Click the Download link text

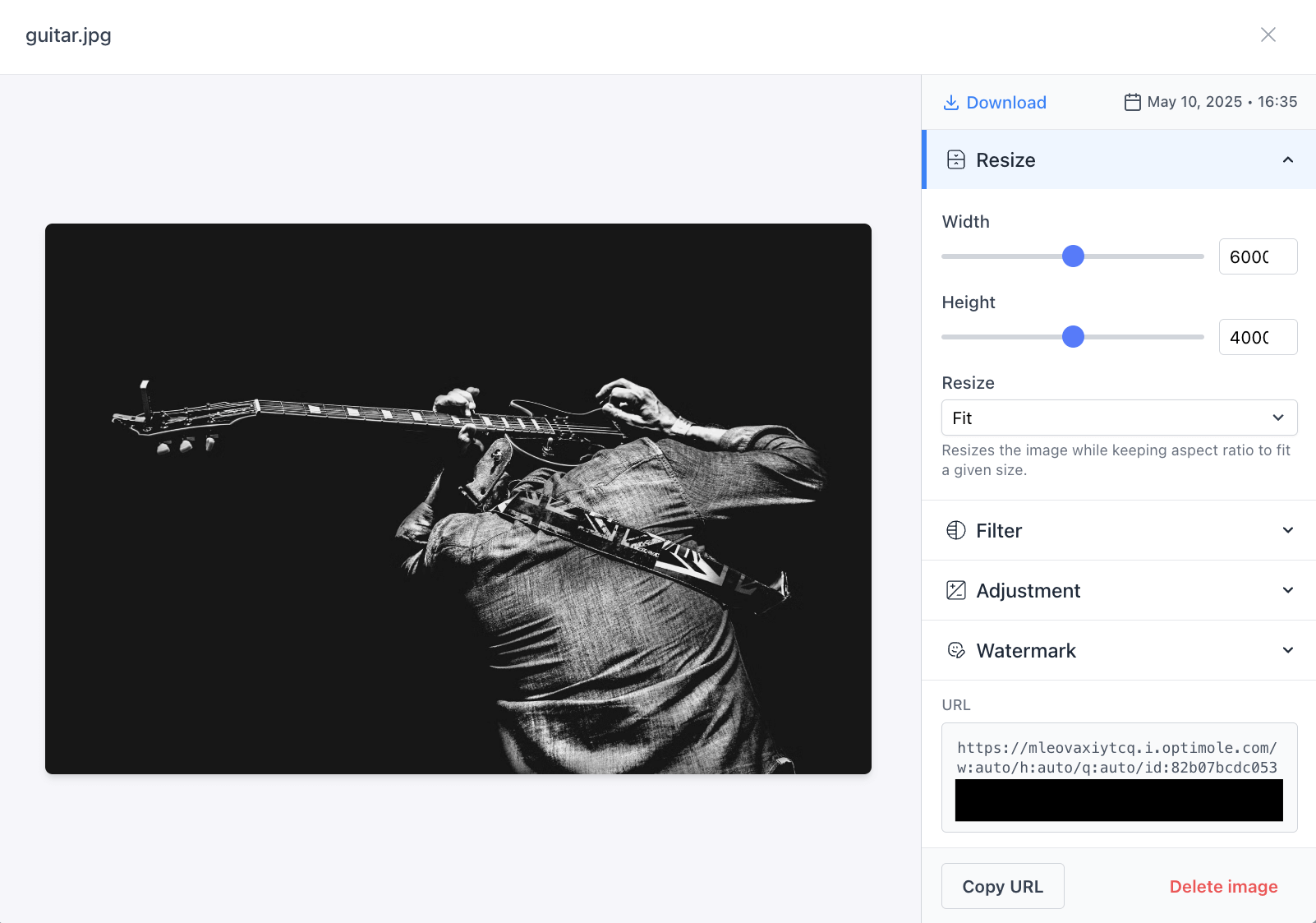1006,103
